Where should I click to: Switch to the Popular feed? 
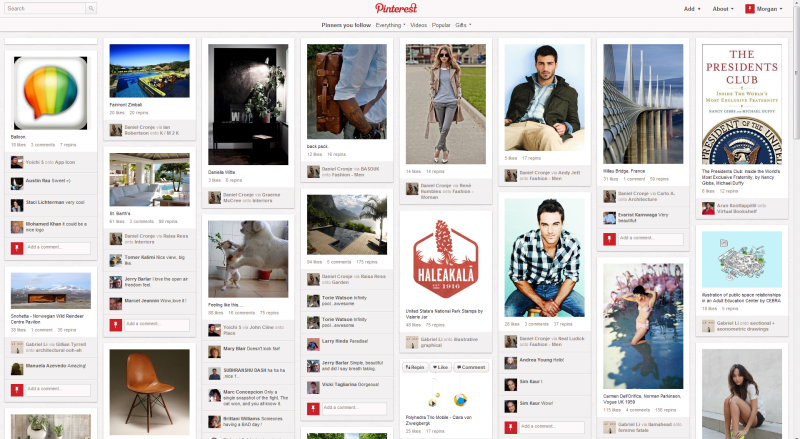[441, 25]
